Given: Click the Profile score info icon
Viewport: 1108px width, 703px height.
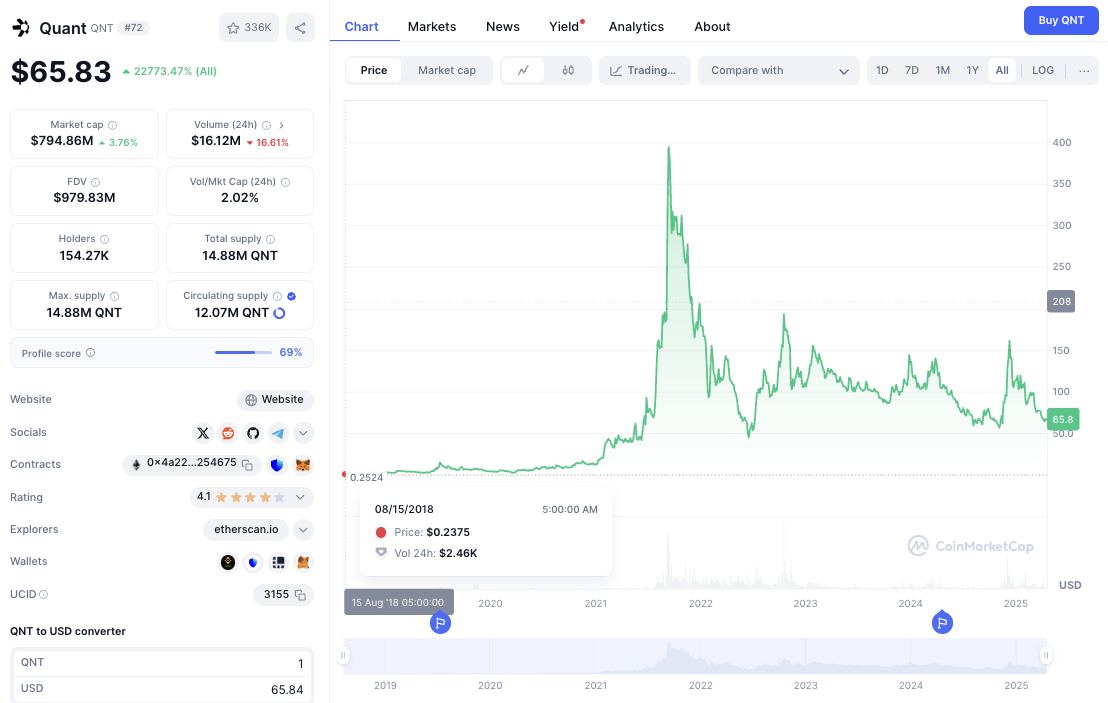Looking at the screenshot, I should 90,353.
